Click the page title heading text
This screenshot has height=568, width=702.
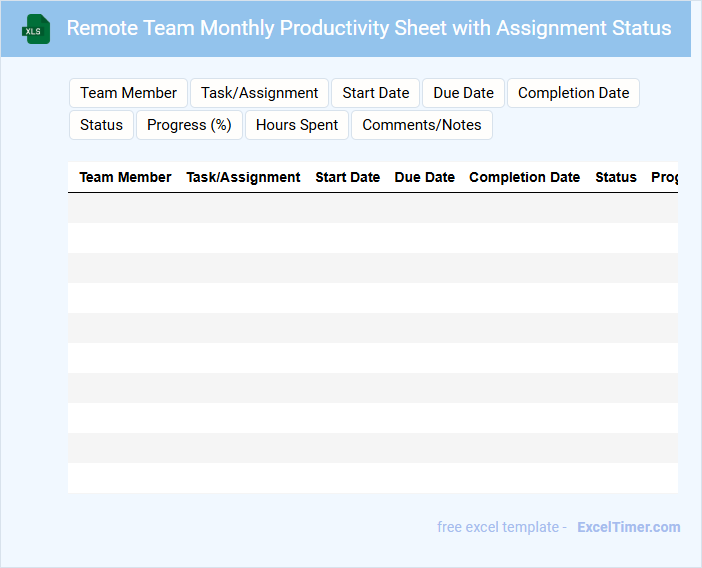tap(369, 28)
